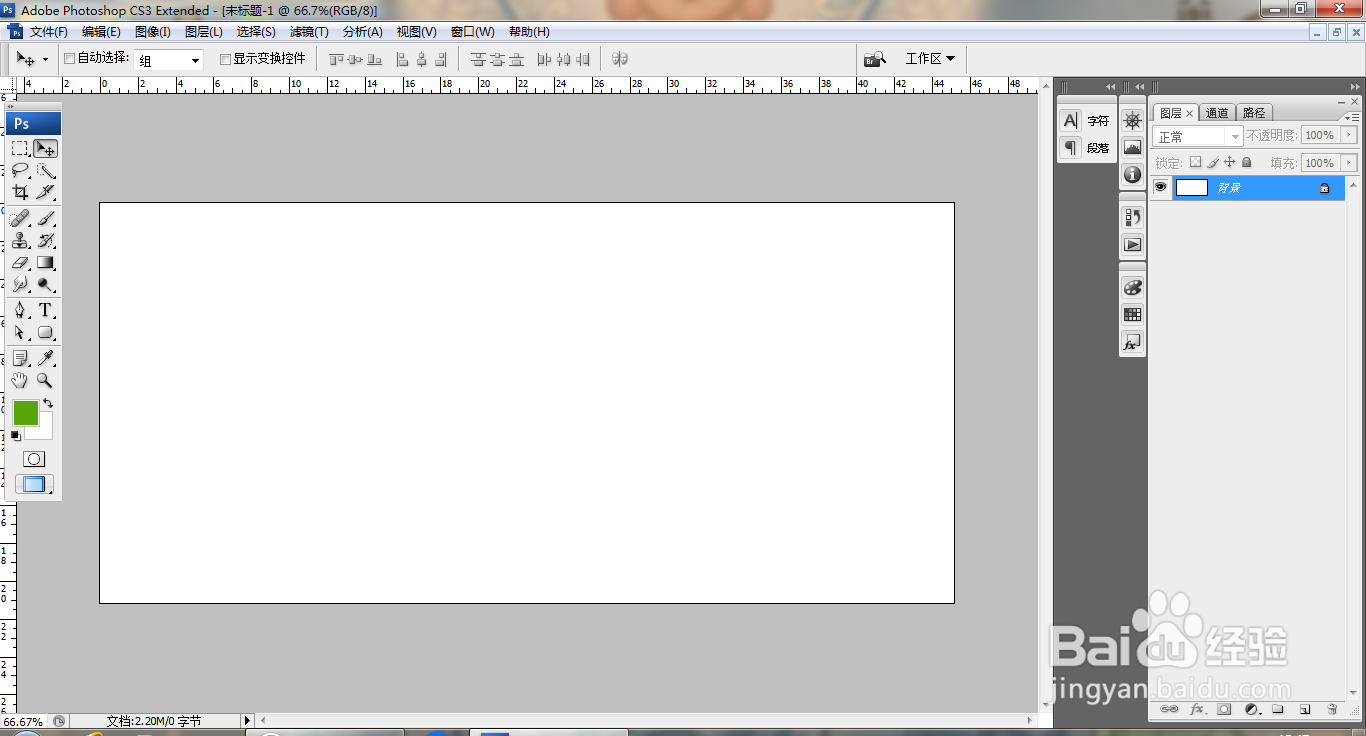This screenshot has height=736, width=1366.
Task: Open the 正常 blend mode dropdown
Action: pyautogui.click(x=1198, y=136)
